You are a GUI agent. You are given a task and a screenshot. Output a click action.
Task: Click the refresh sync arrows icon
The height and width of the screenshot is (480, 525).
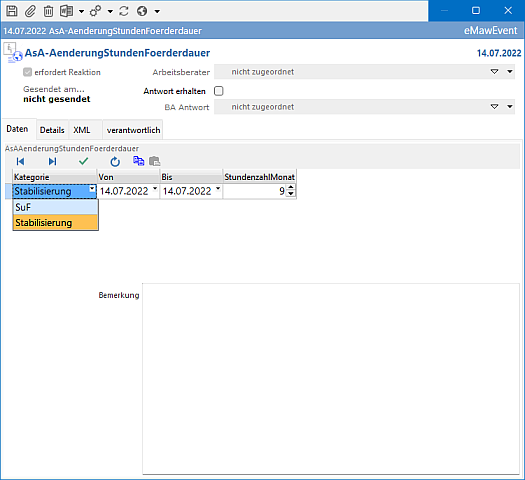point(124,11)
